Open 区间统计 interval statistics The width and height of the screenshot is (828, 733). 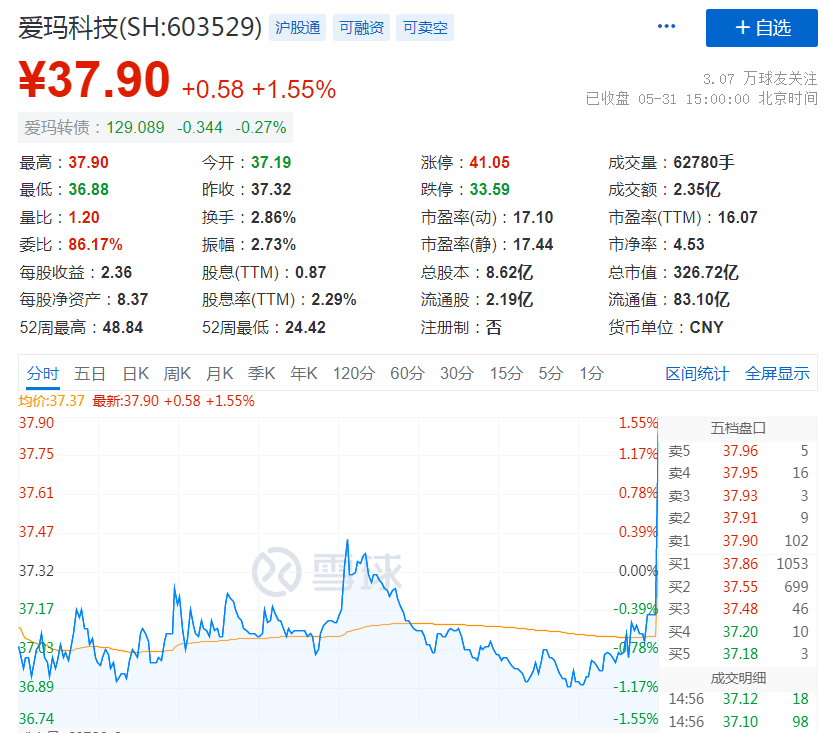[x=697, y=373]
